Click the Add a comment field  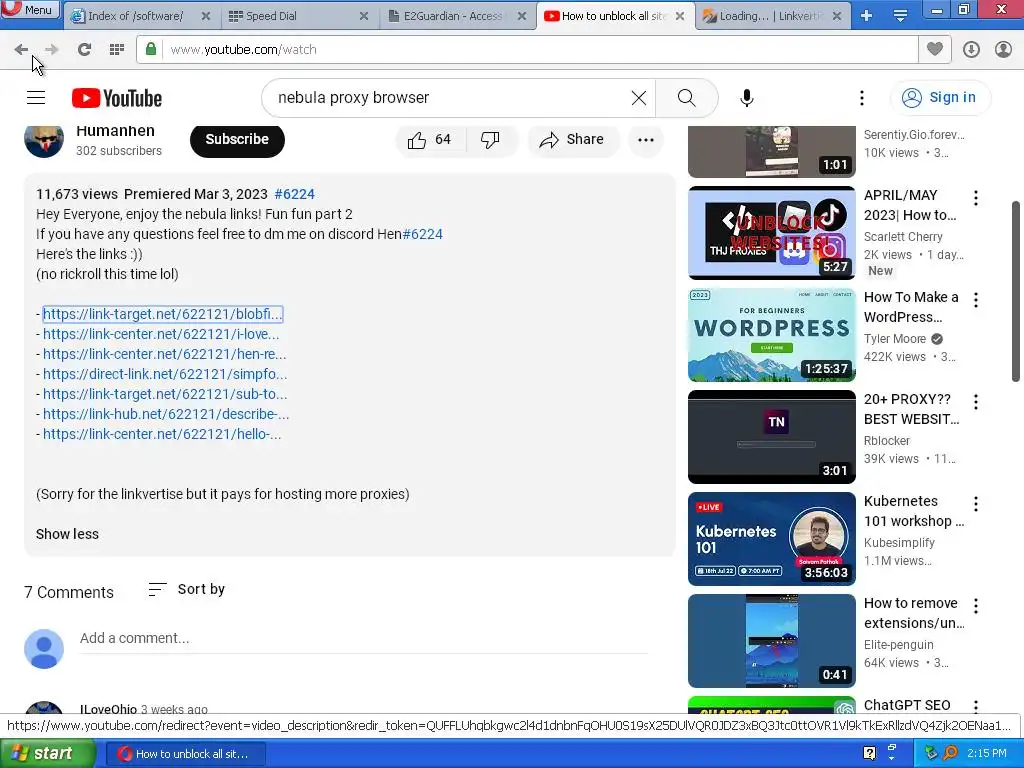(363, 638)
